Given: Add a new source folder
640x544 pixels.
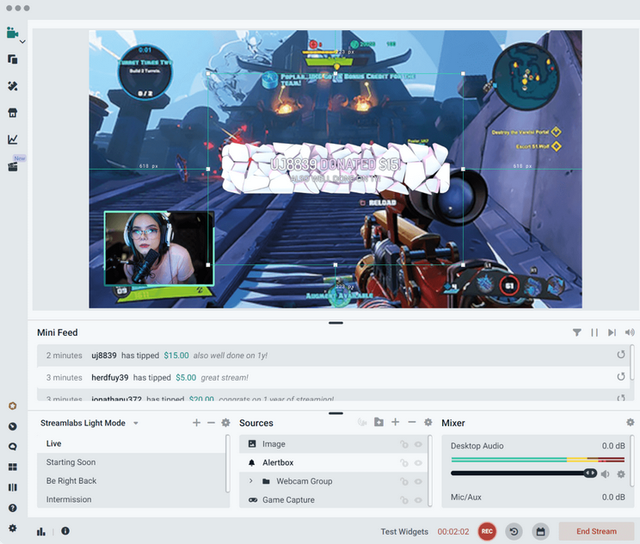Looking at the screenshot, I should pos(379,423).
